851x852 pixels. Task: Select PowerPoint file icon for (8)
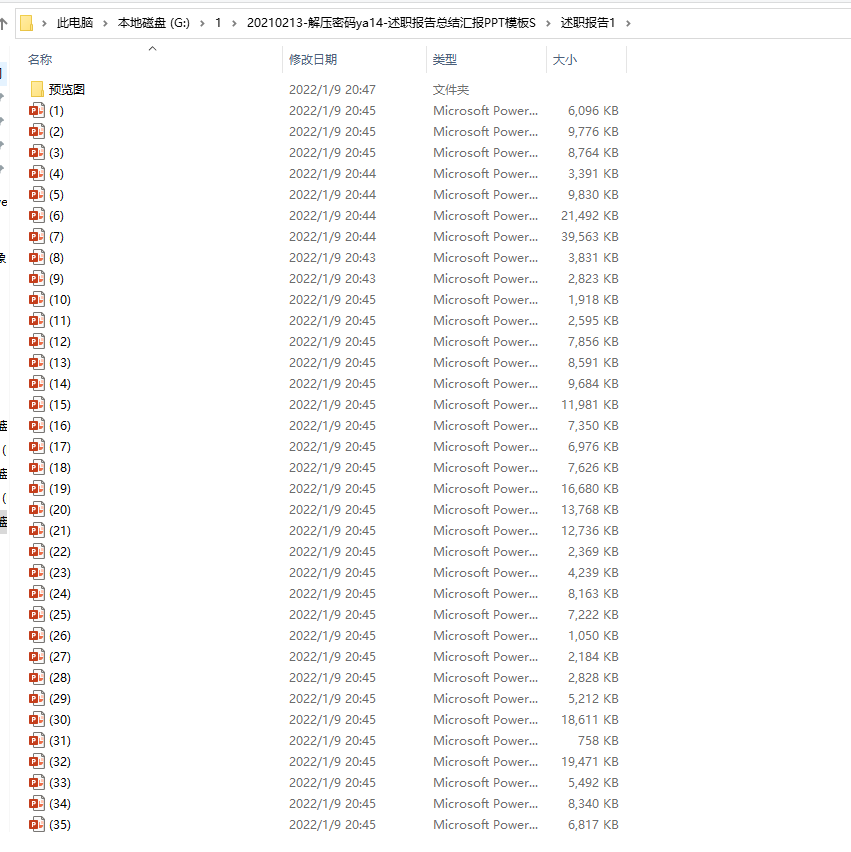click(37, 258)
